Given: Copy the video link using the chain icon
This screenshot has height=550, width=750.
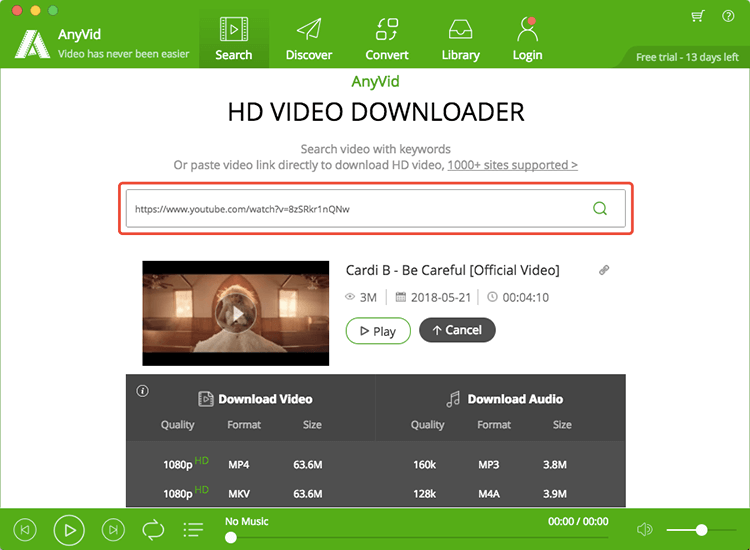Looking at the screenshot, I should [x=604, y=270].
